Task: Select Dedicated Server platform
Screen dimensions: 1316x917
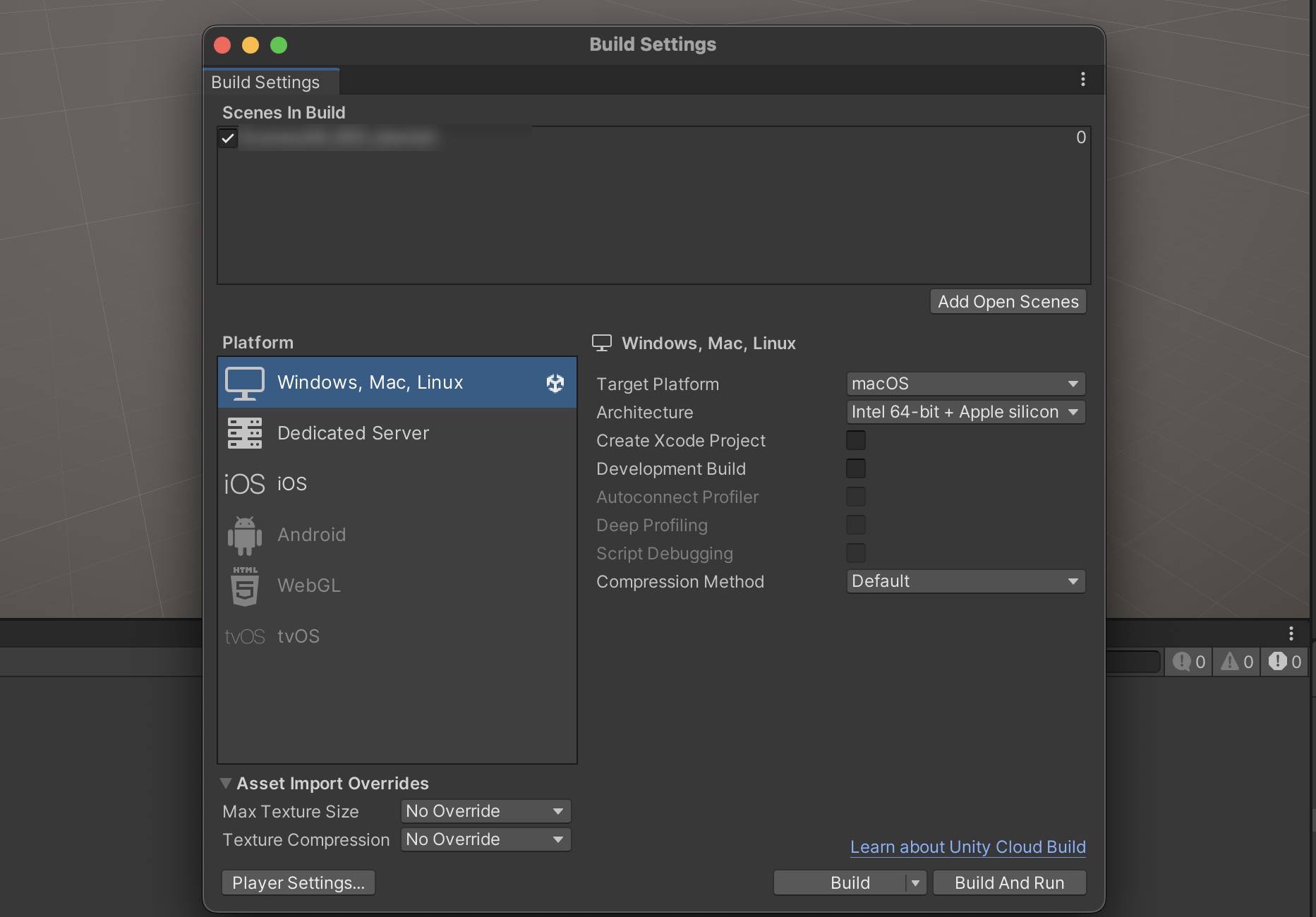Action: [x=397, y=433]
